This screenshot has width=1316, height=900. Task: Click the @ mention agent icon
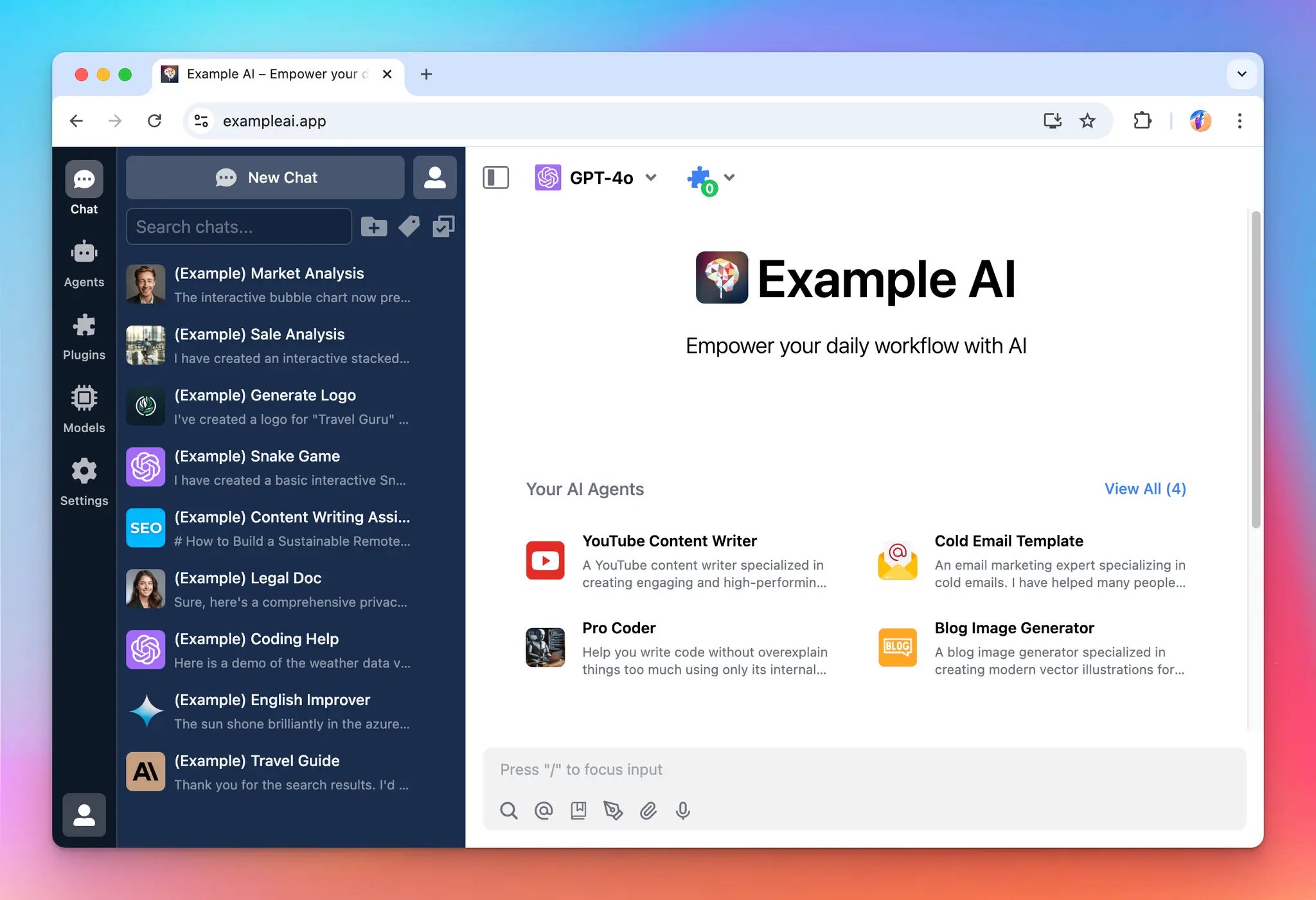tap(544, 811)
